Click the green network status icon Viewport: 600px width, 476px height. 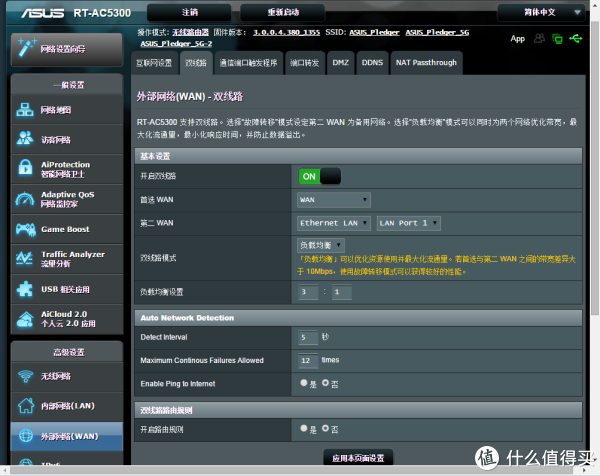pyautogui.click(x=558, y=38)
